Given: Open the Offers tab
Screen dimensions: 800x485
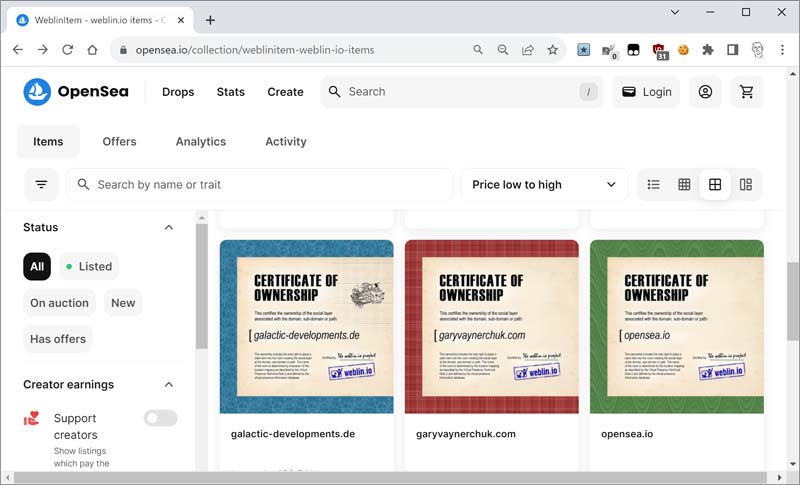Looking at the screenshot, I should click(119, 141).
